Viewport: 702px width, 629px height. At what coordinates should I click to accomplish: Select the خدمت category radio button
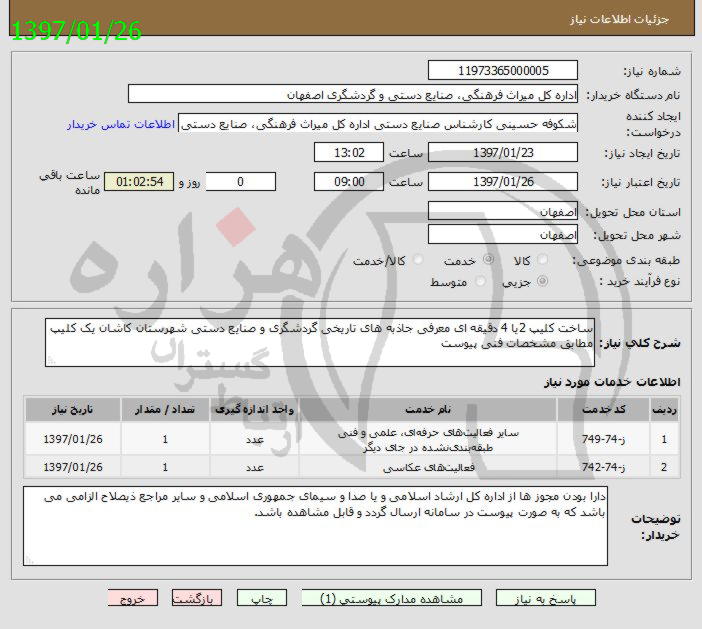coord(488,260)
